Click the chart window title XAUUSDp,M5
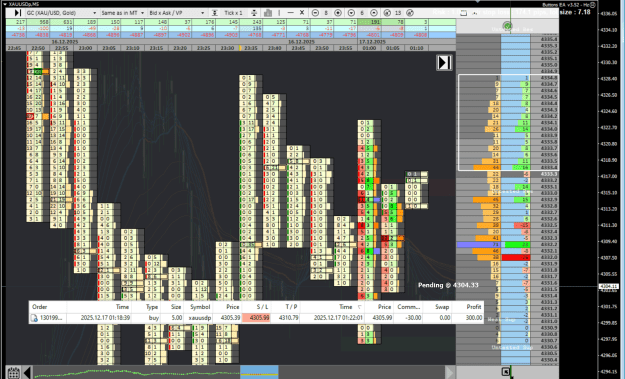Image resolution: width=625 pixels, height=379 pixels. pos(25,4)
